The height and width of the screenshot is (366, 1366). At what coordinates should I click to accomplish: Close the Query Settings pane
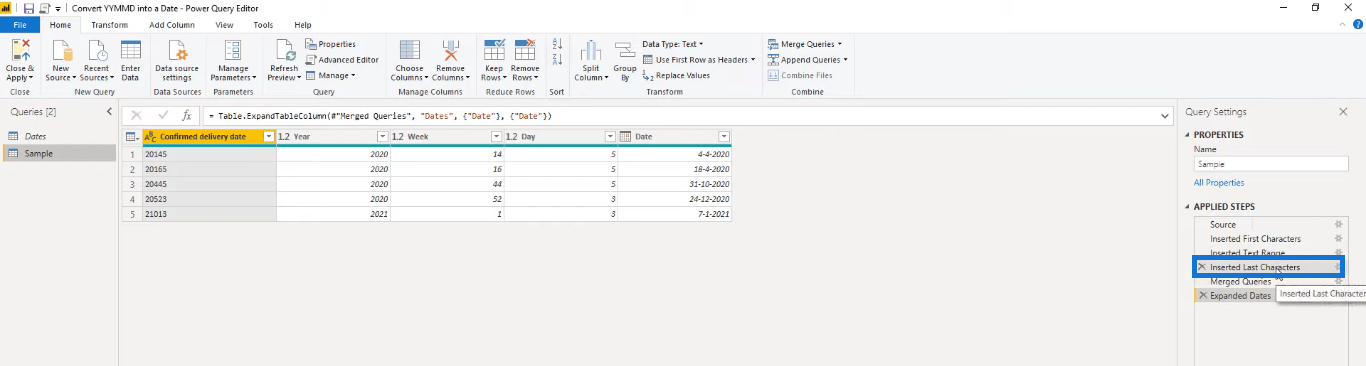pyautogui.click(x=1343, y=112)
